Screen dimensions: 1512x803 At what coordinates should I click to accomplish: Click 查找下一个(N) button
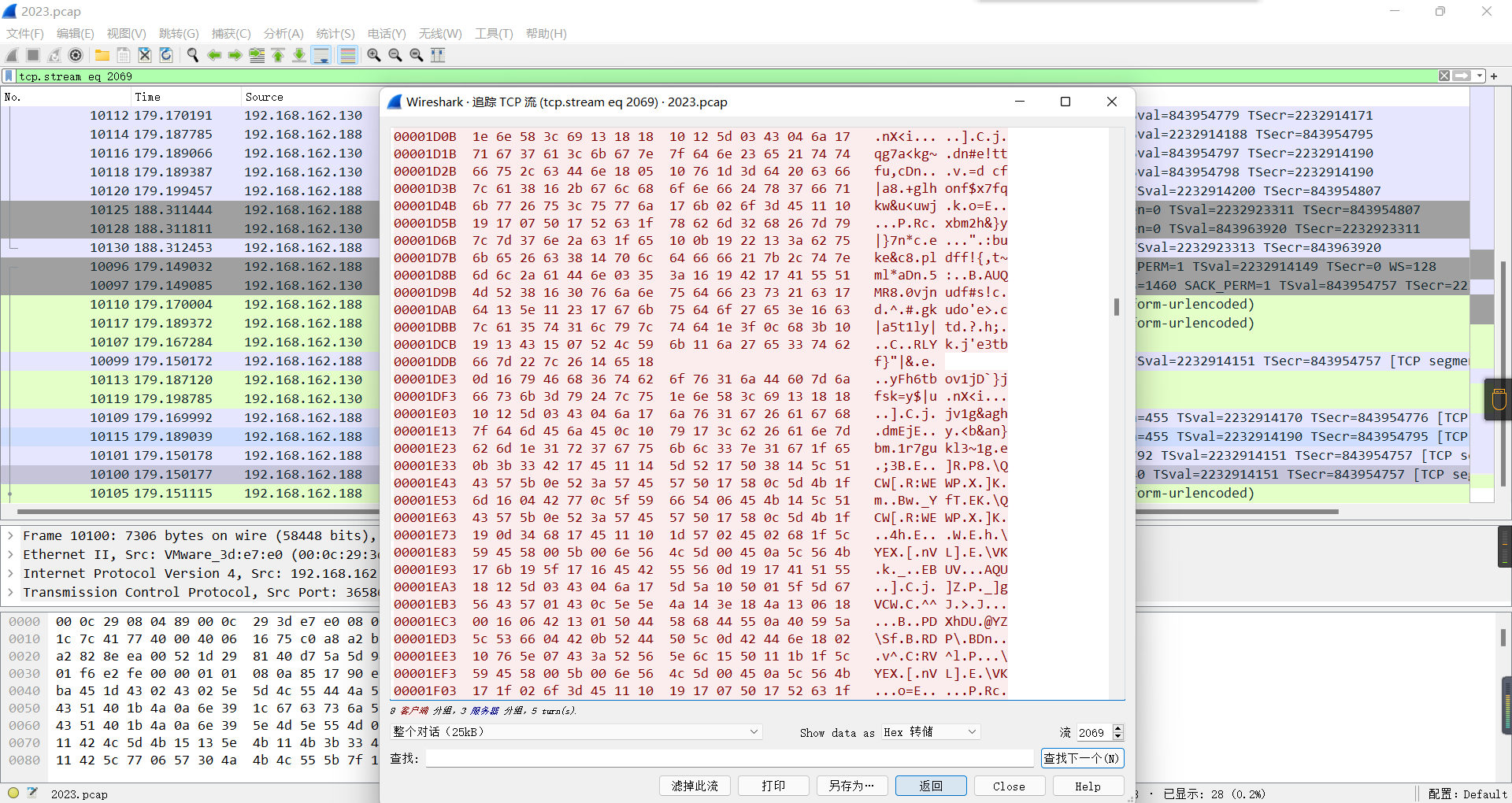(x=1082, y=758)
